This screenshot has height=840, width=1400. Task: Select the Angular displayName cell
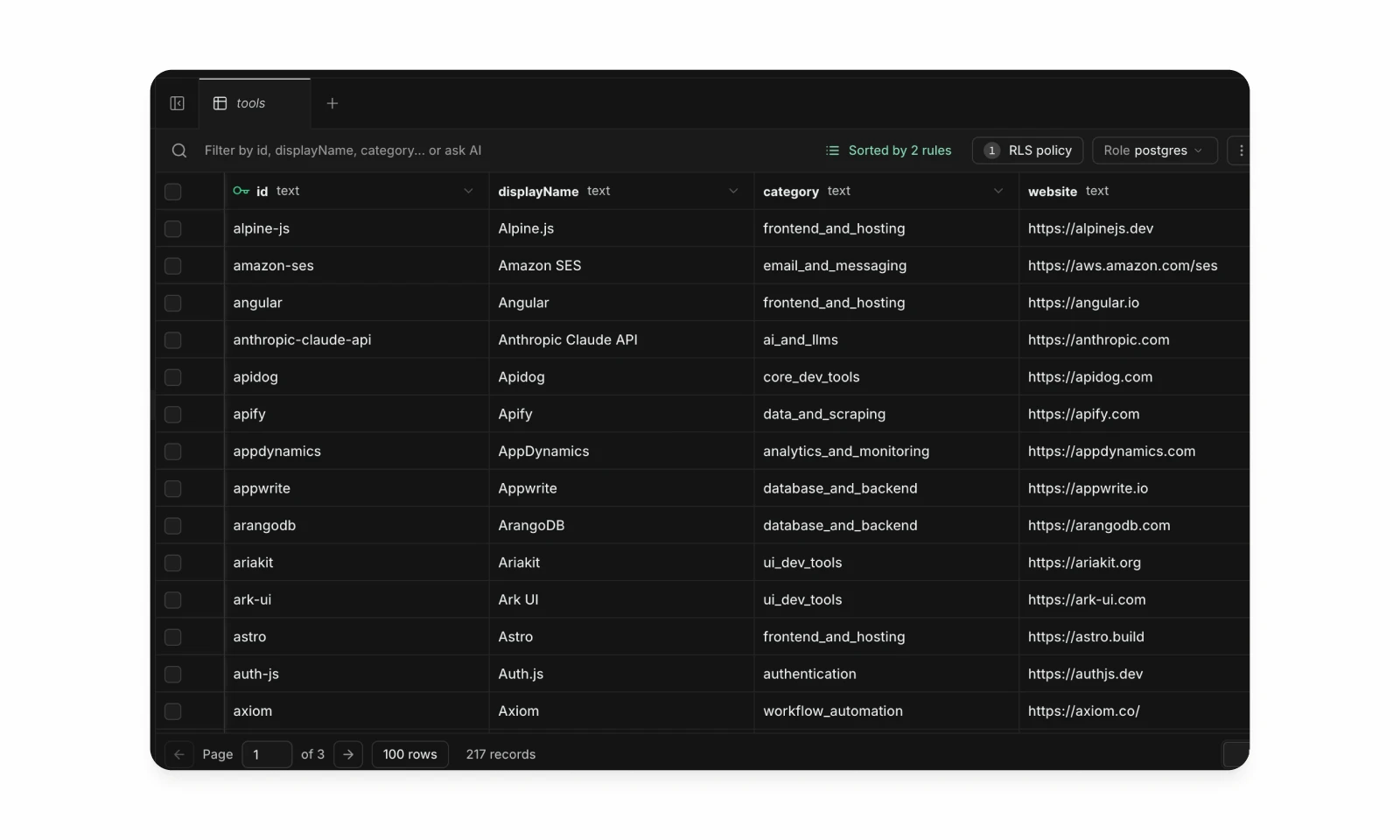621,303
